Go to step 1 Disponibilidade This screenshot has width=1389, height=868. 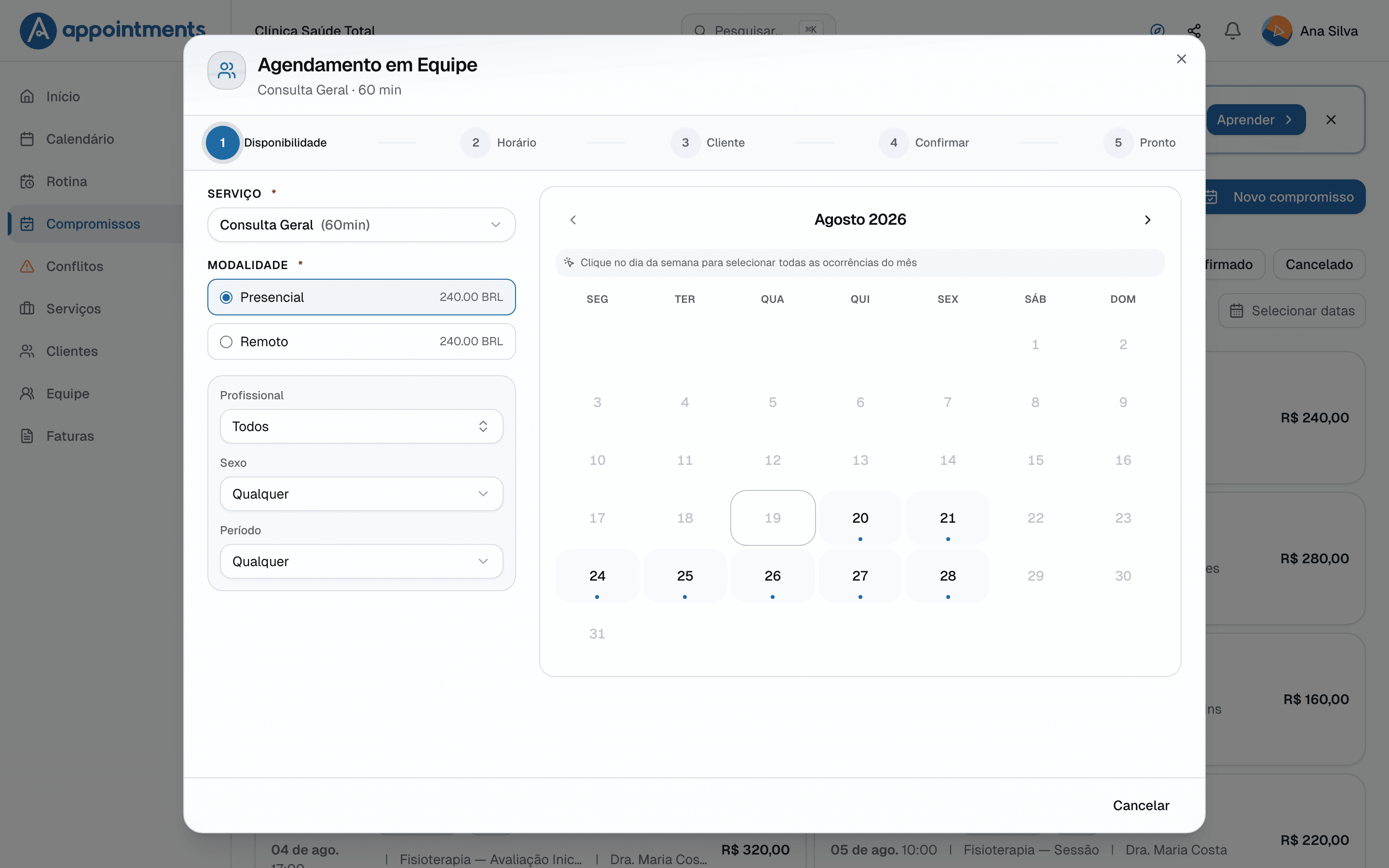[x=266, y=142]
